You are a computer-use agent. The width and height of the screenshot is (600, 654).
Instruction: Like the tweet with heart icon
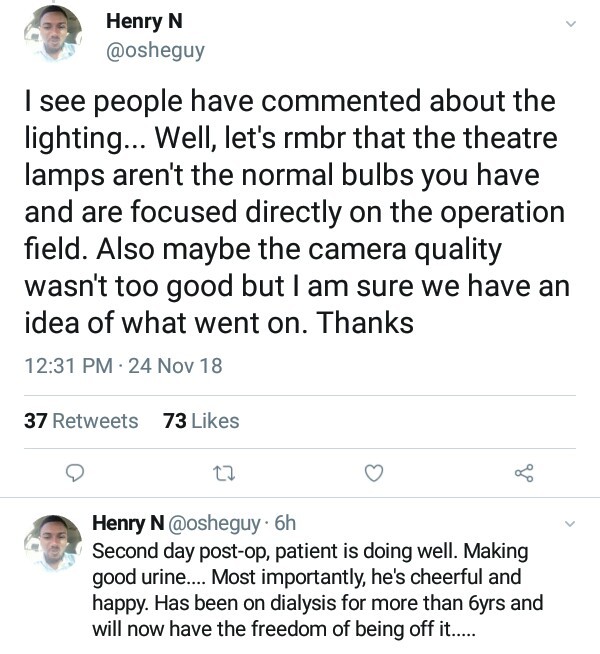point(374,473)
